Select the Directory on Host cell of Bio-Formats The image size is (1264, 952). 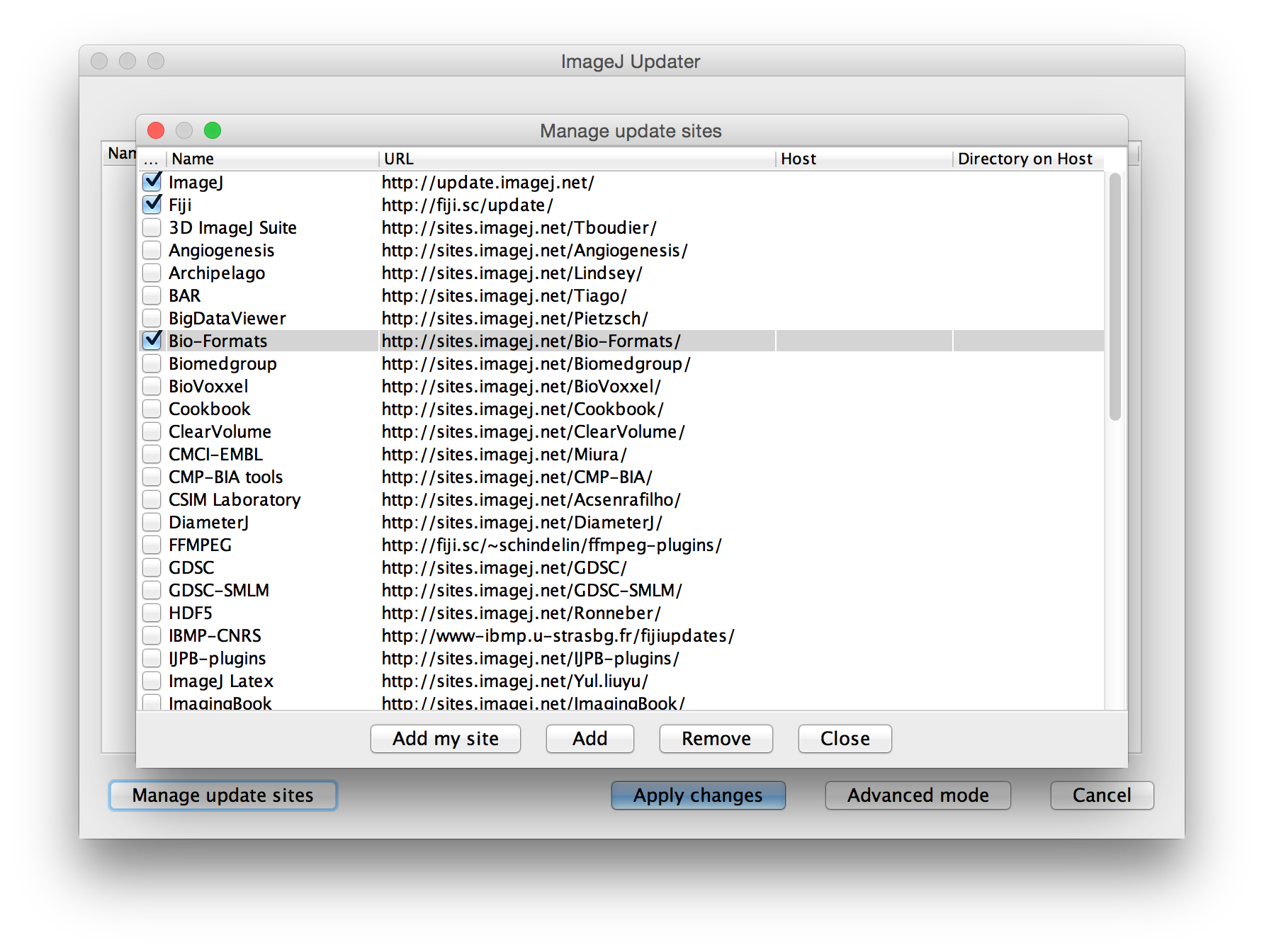tap(1029, 341)
